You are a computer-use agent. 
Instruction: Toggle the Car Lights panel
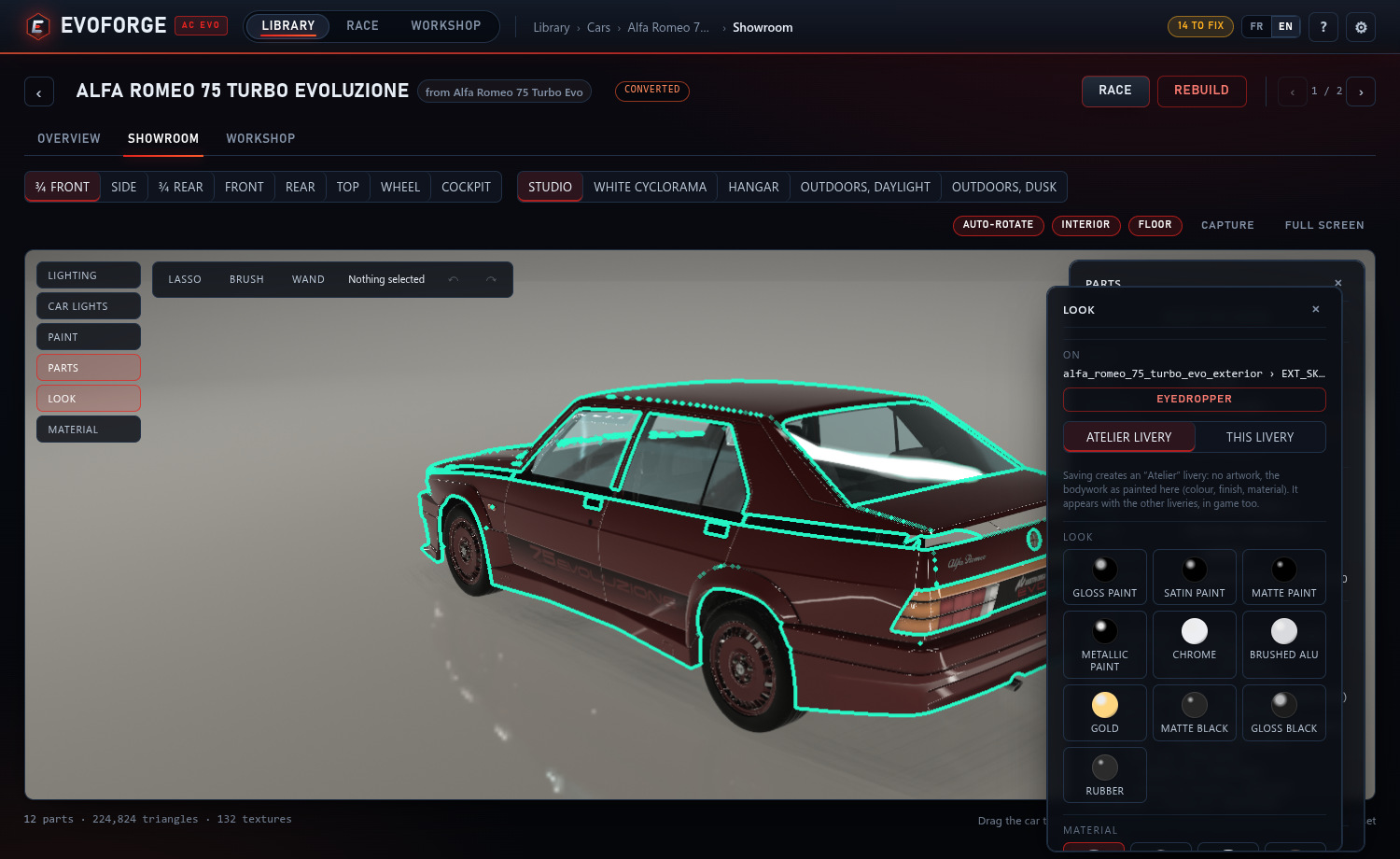pyautogui.click(x=89, y=306)
